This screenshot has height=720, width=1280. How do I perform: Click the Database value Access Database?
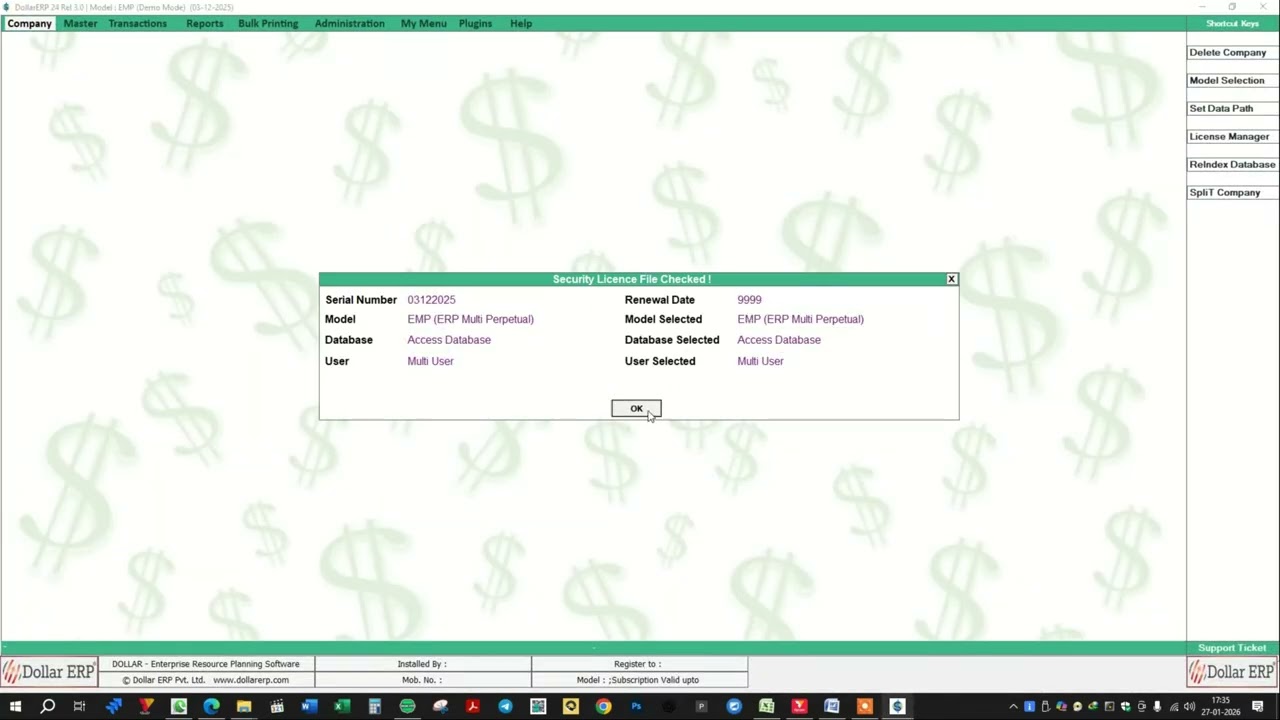[x=449, y=340]
